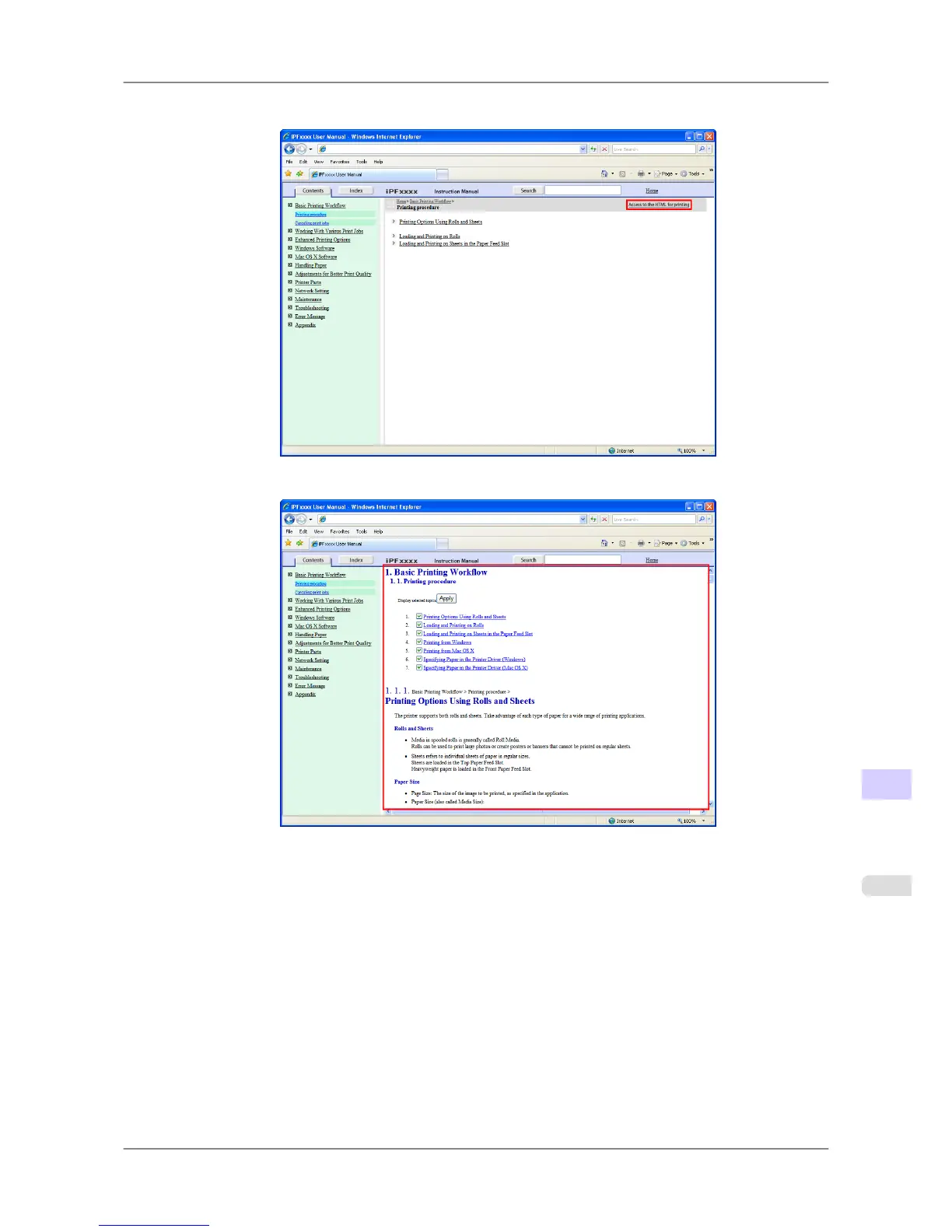This screenshot has height=1232, width=952.
Task: Open Favorites Center star in lower browser
Action: coord(289,544)
